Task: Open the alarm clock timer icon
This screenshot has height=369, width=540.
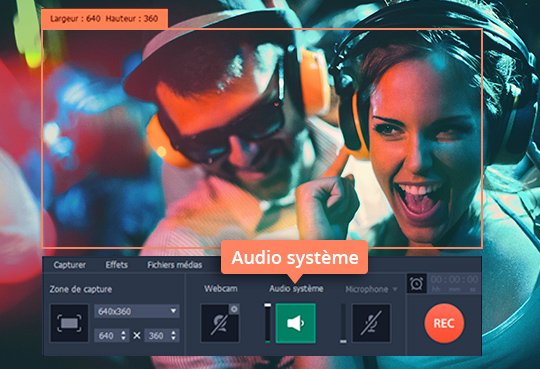Action: click(417, 284)
